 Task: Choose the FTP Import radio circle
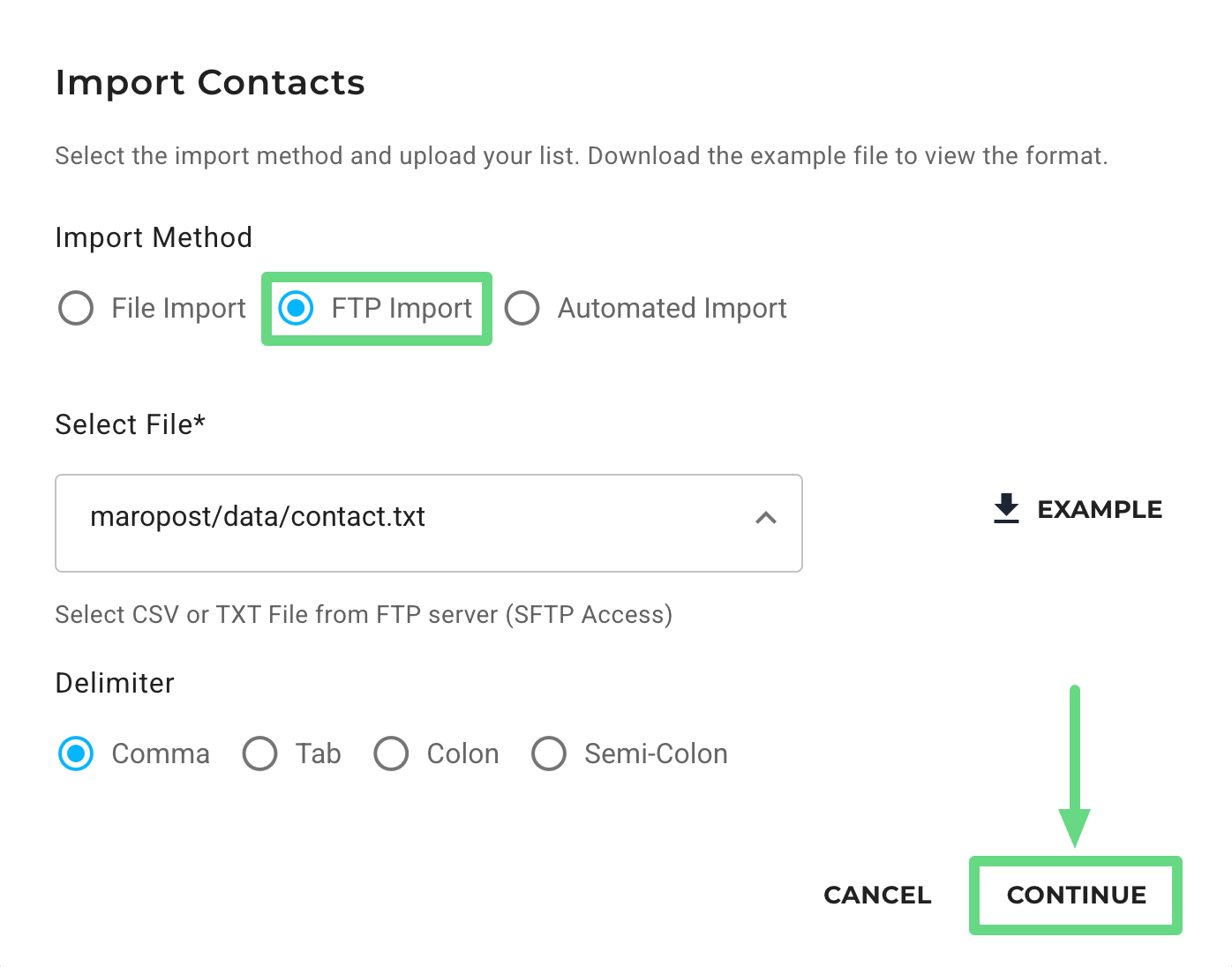tap(296, 308)
